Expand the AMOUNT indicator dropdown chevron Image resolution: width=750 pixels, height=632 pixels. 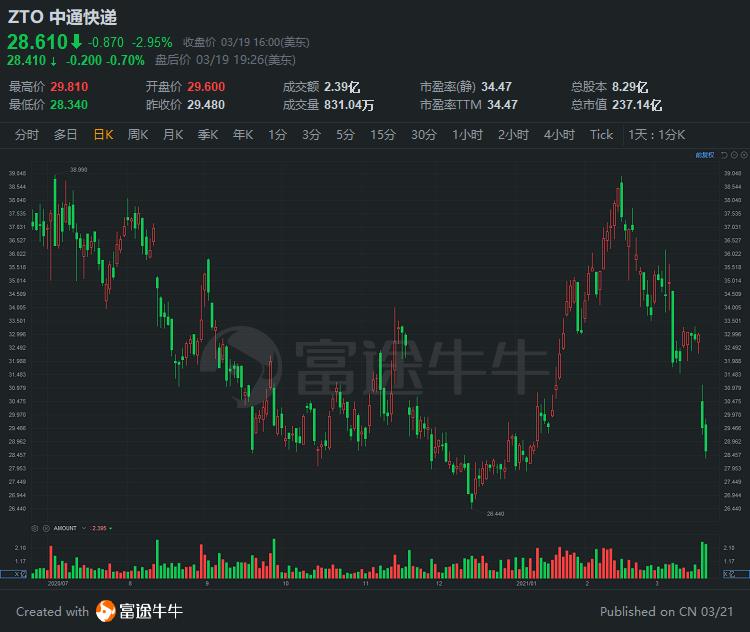pyautogui.click(x=84, y=528)
